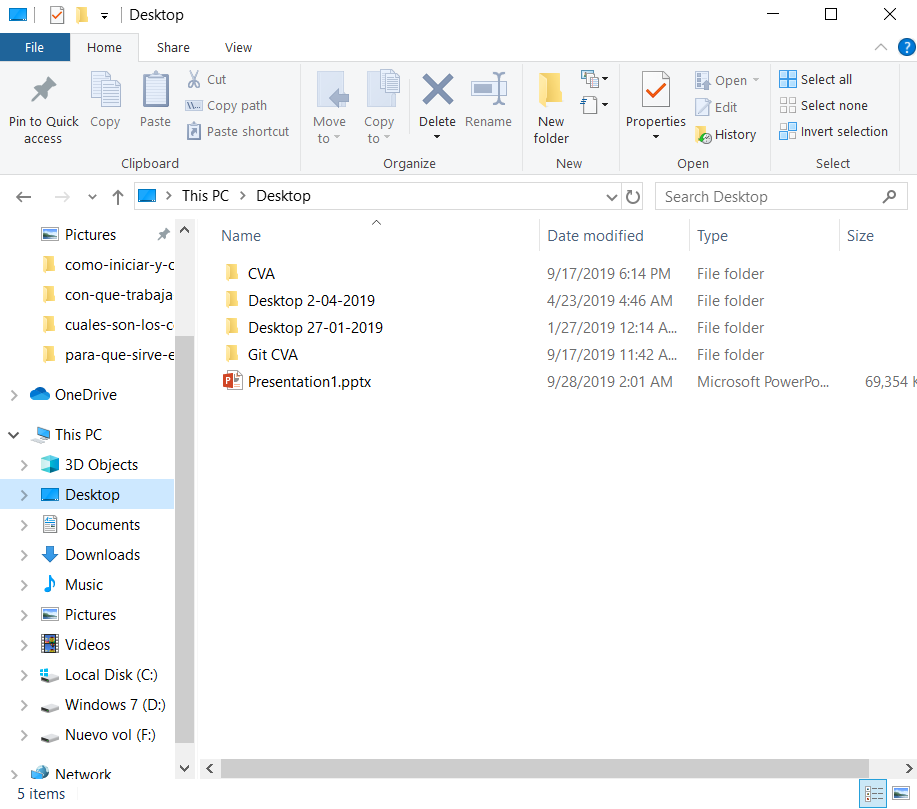Customize Quick Access Toolbar dropdown
917x809 pixels.
104,16
